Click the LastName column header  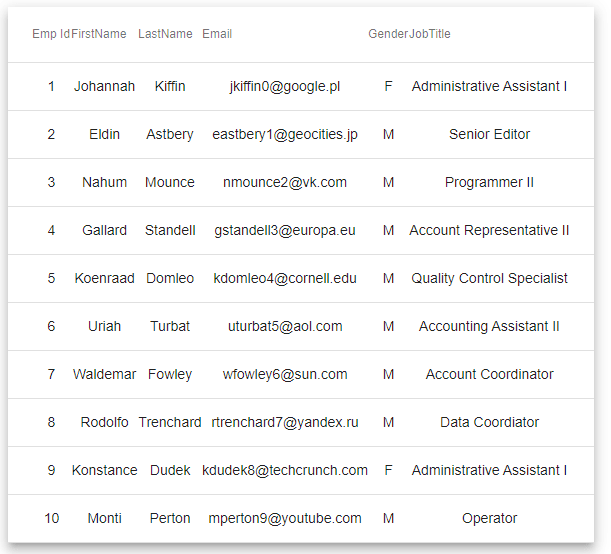[x=165, y=34]
